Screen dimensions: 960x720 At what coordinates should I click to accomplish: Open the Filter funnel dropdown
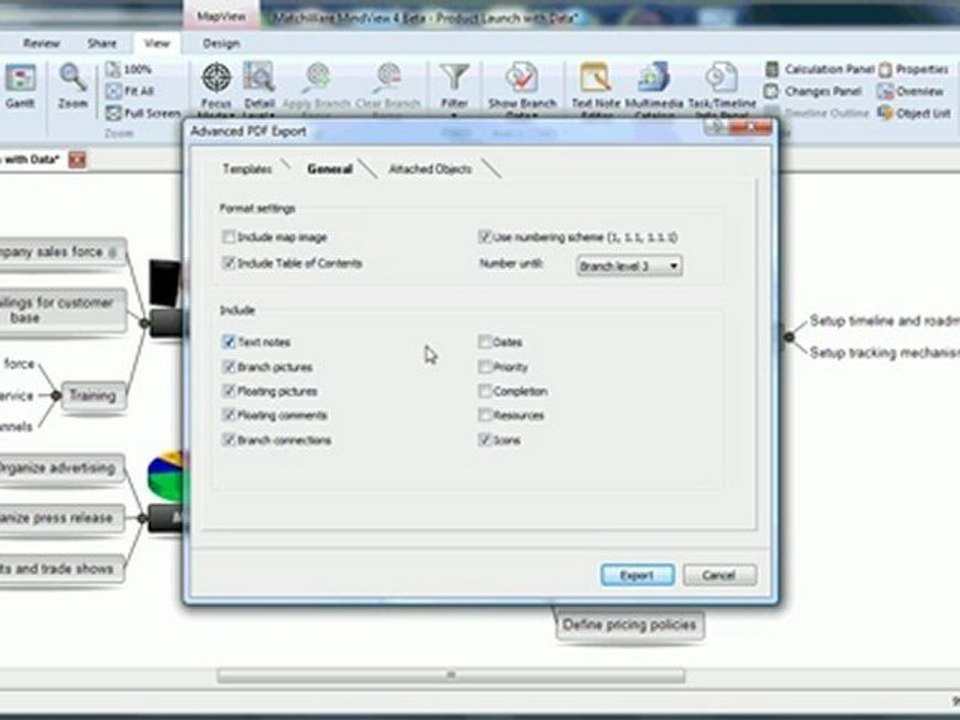(x=454, y=90)
